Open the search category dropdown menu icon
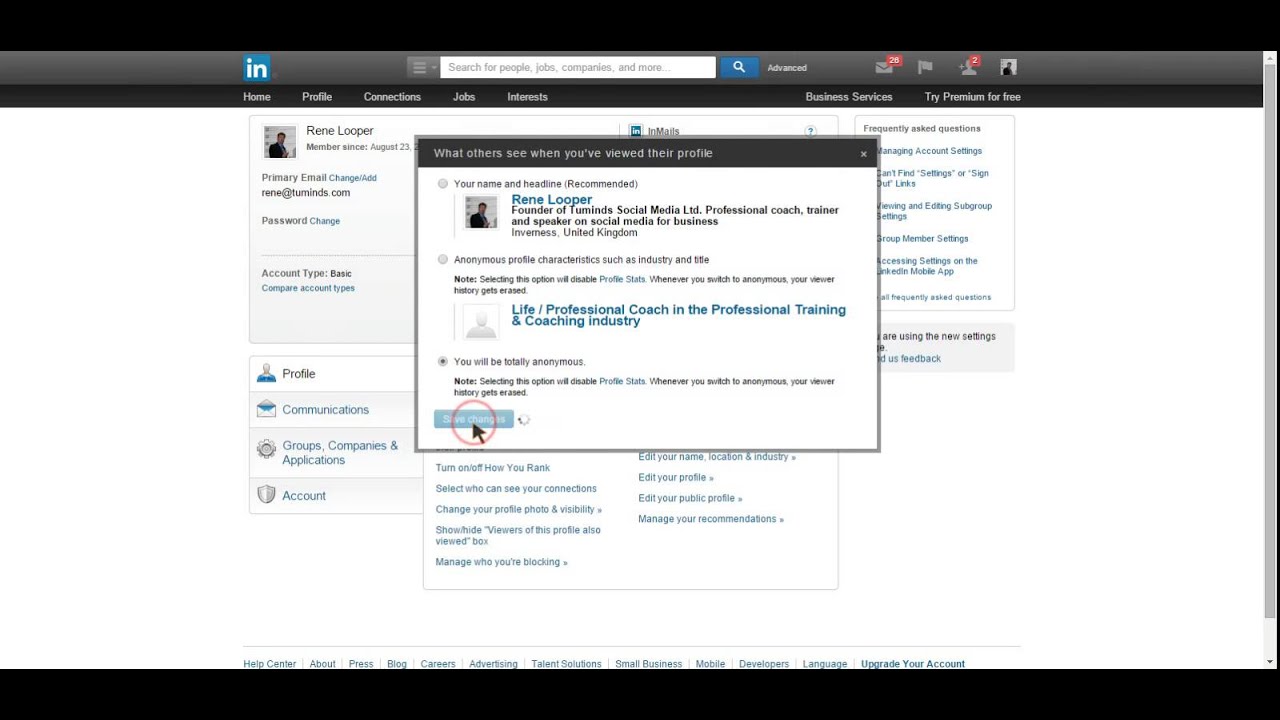 click(423, 67)
